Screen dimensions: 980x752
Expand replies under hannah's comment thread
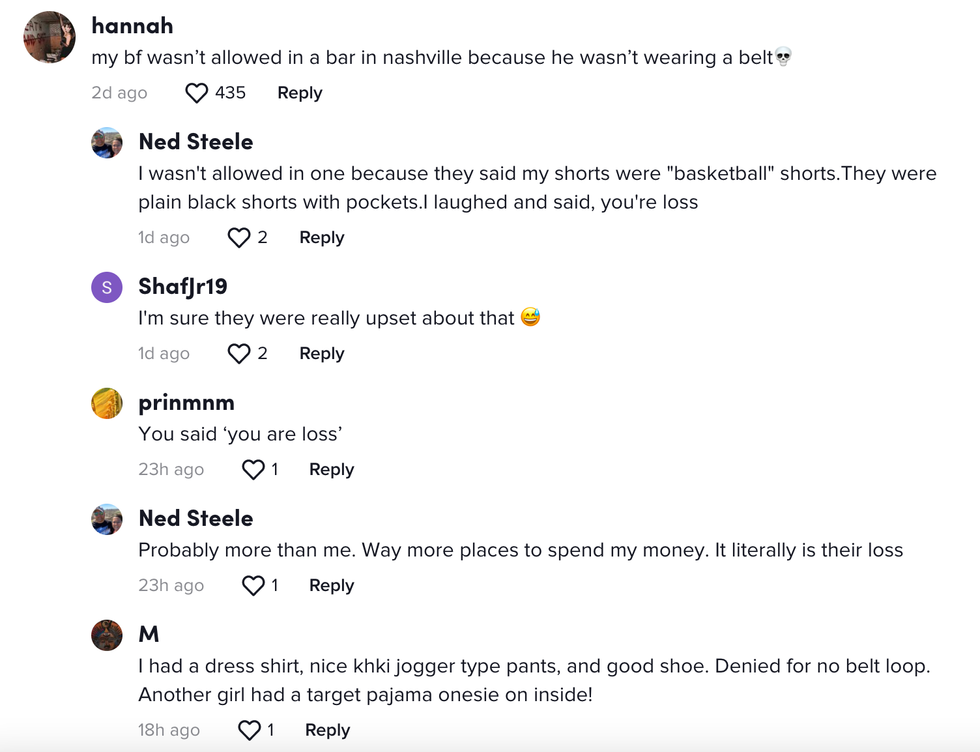(299, 92)
